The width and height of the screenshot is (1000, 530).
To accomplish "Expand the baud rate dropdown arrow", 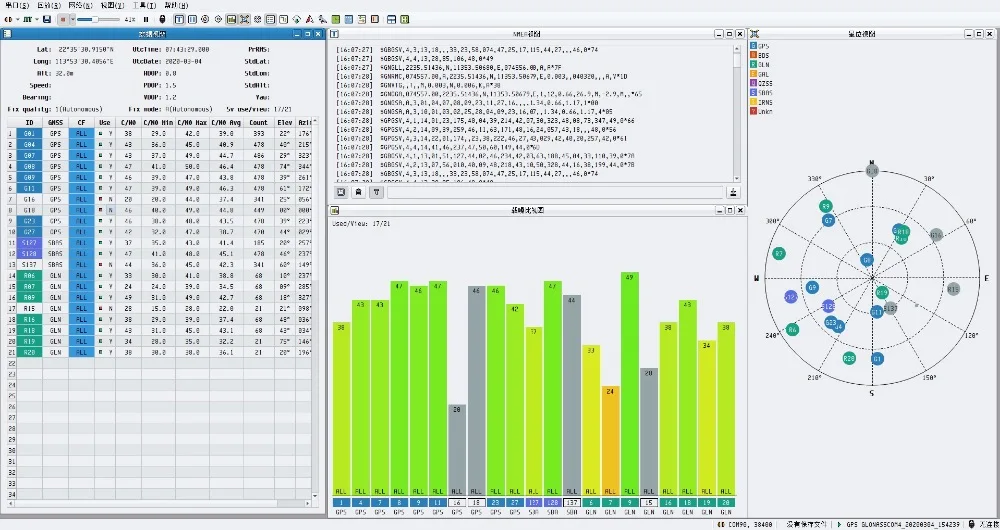I will [37, 19].
